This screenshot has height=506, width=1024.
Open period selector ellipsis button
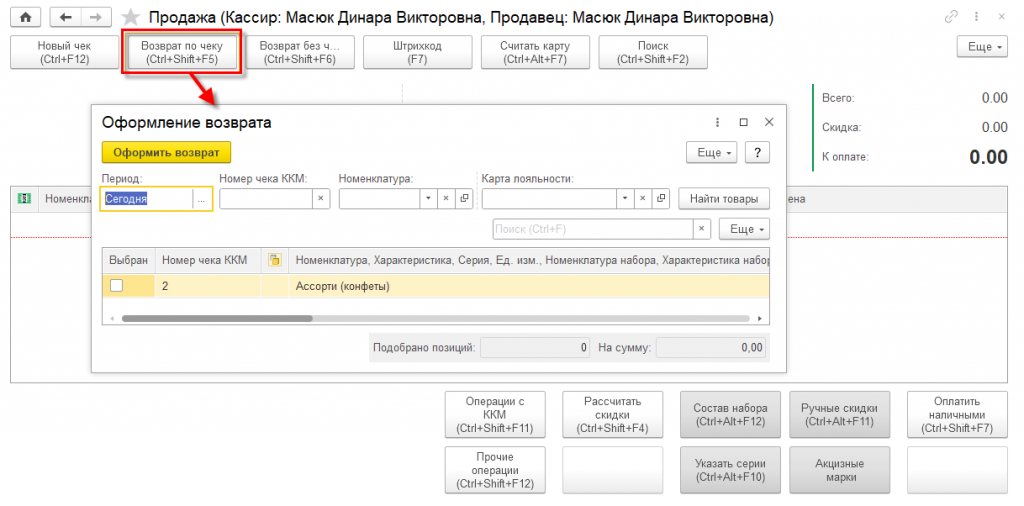[201, 200]
